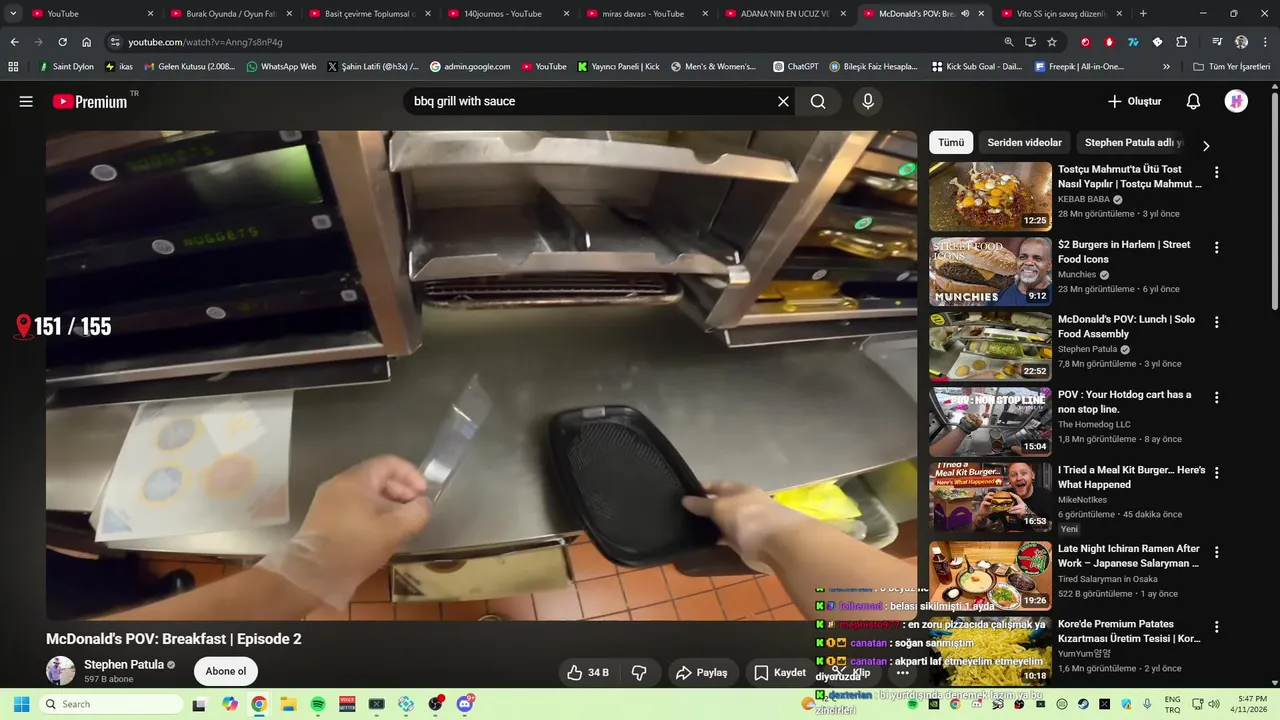Open the YouTube account avatar menu

(x=1236, y=101)
